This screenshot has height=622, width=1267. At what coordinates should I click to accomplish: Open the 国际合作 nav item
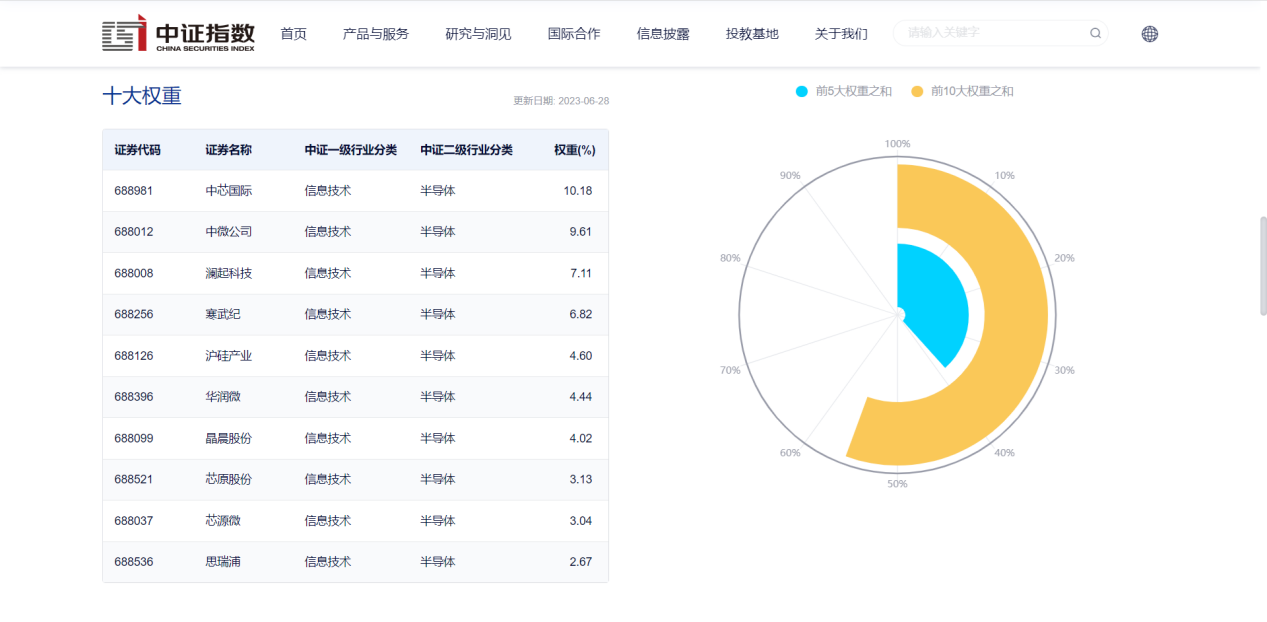pyautogui.click(x=574, y=34)
